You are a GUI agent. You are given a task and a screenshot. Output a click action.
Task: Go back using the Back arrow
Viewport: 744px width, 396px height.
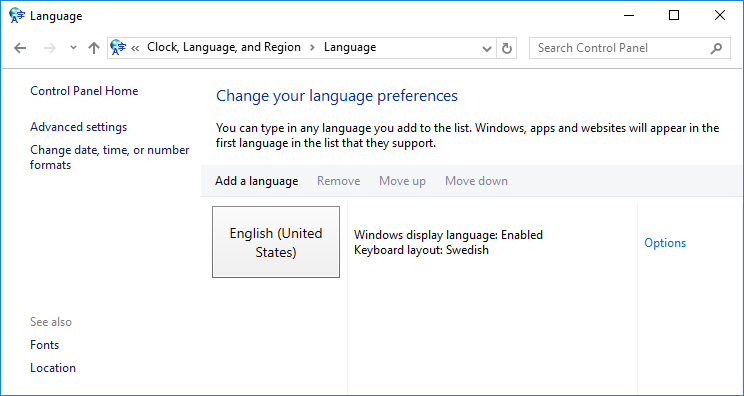click(20, 48)
